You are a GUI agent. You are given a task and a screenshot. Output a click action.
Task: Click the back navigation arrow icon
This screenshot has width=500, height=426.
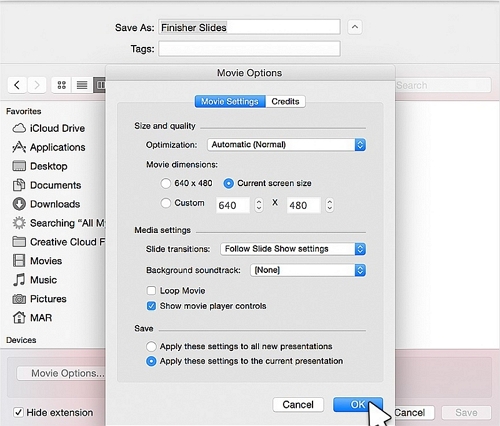(x=17, y=85)
